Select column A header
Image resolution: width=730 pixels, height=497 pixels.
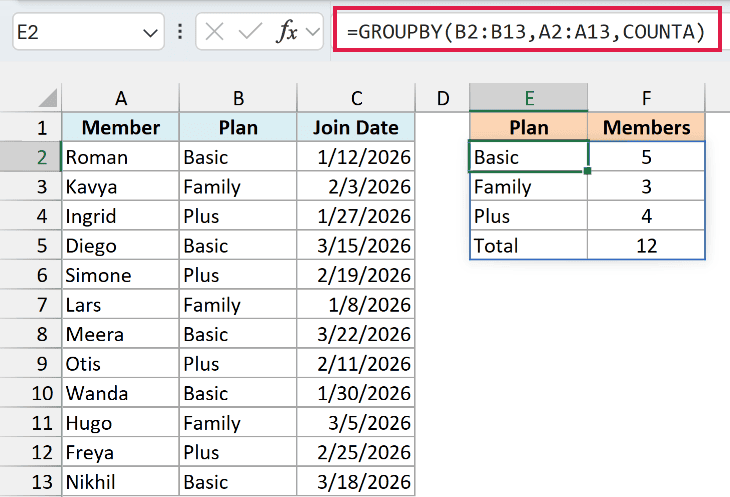[121, 98]
